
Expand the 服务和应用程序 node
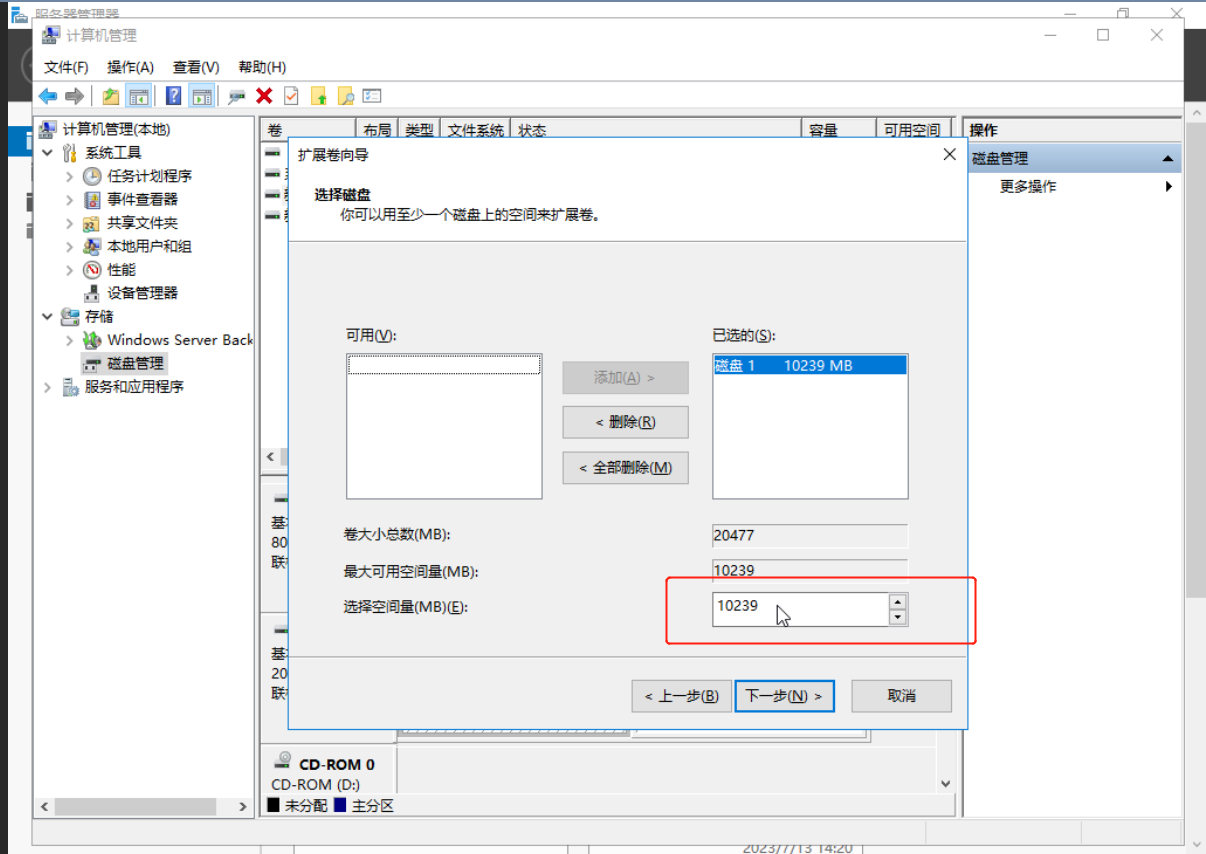48,387
